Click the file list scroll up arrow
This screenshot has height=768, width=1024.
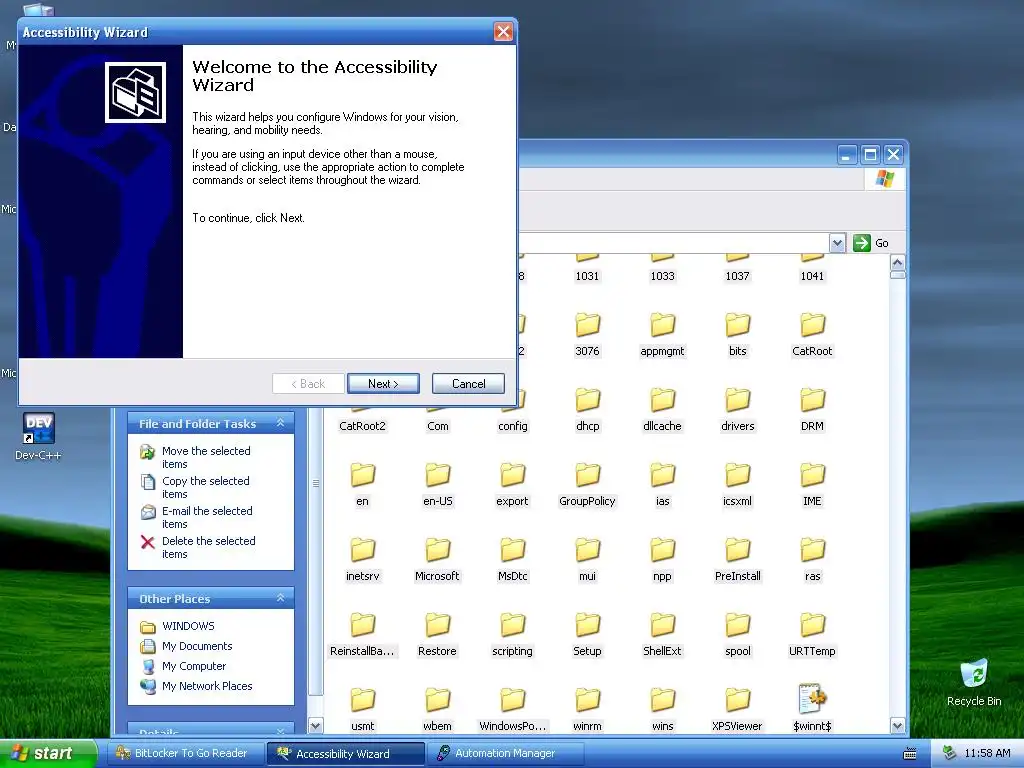(897, 263)
